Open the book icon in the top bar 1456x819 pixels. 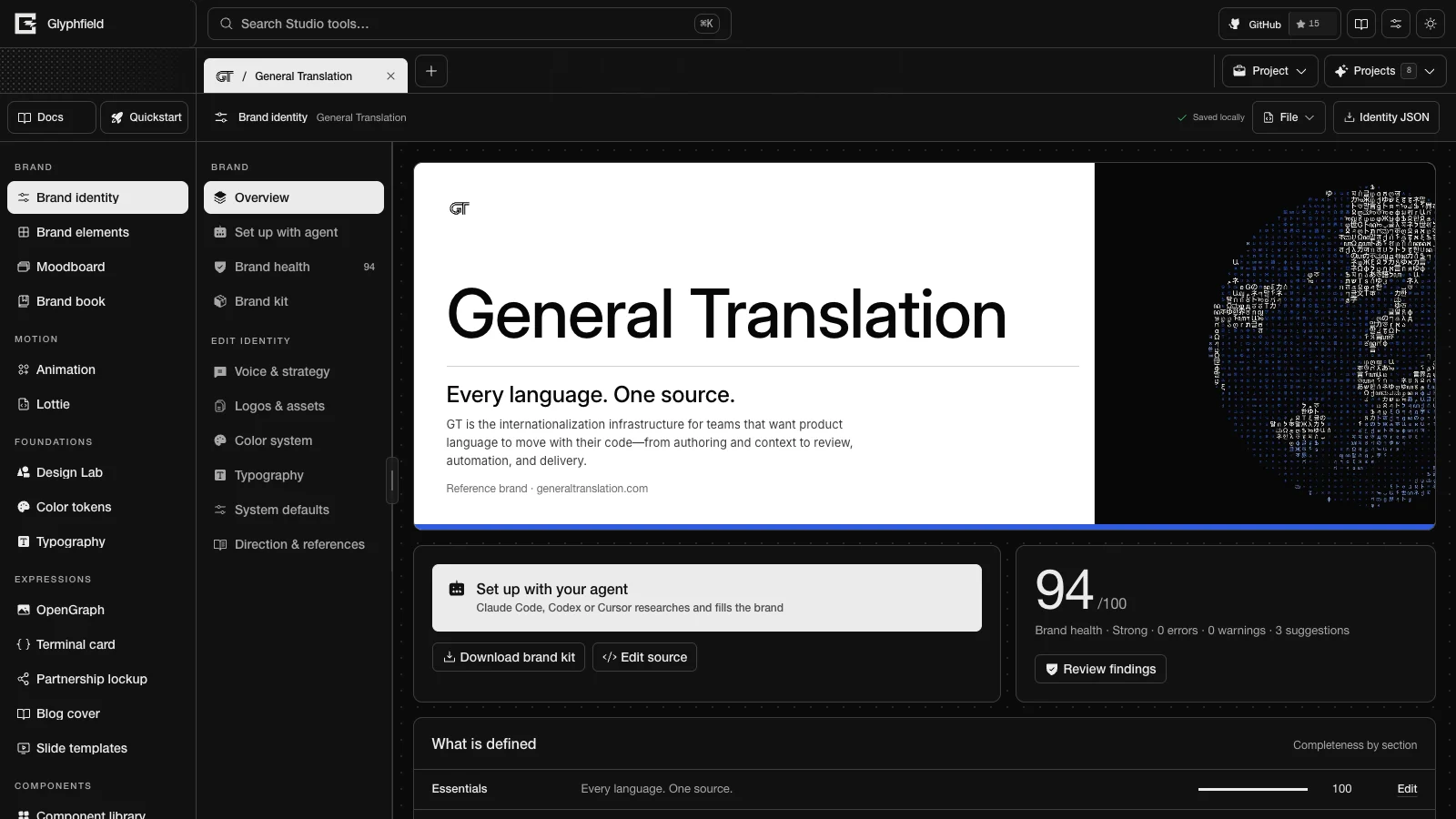click(1361, 24)
